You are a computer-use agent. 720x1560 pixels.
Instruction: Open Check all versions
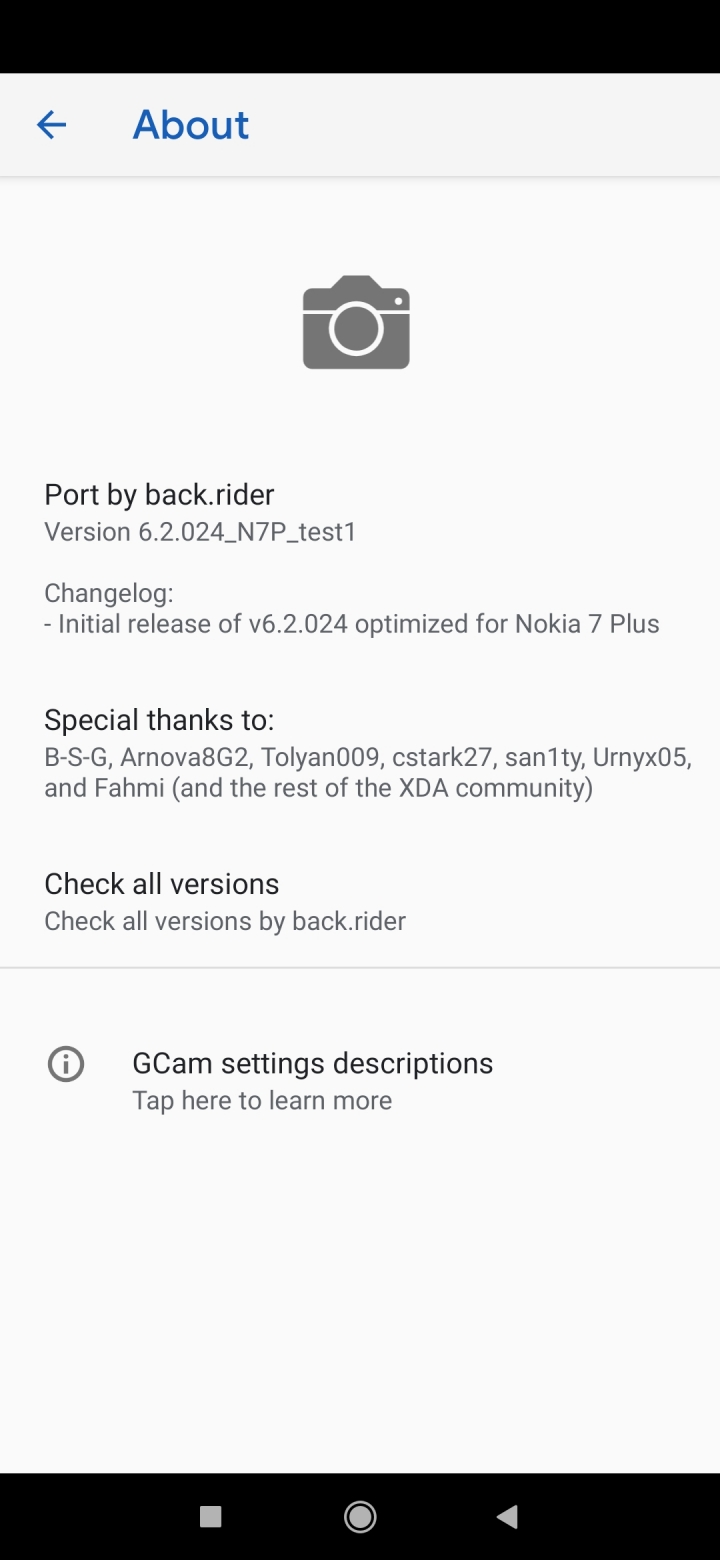(x=360, y=901)
